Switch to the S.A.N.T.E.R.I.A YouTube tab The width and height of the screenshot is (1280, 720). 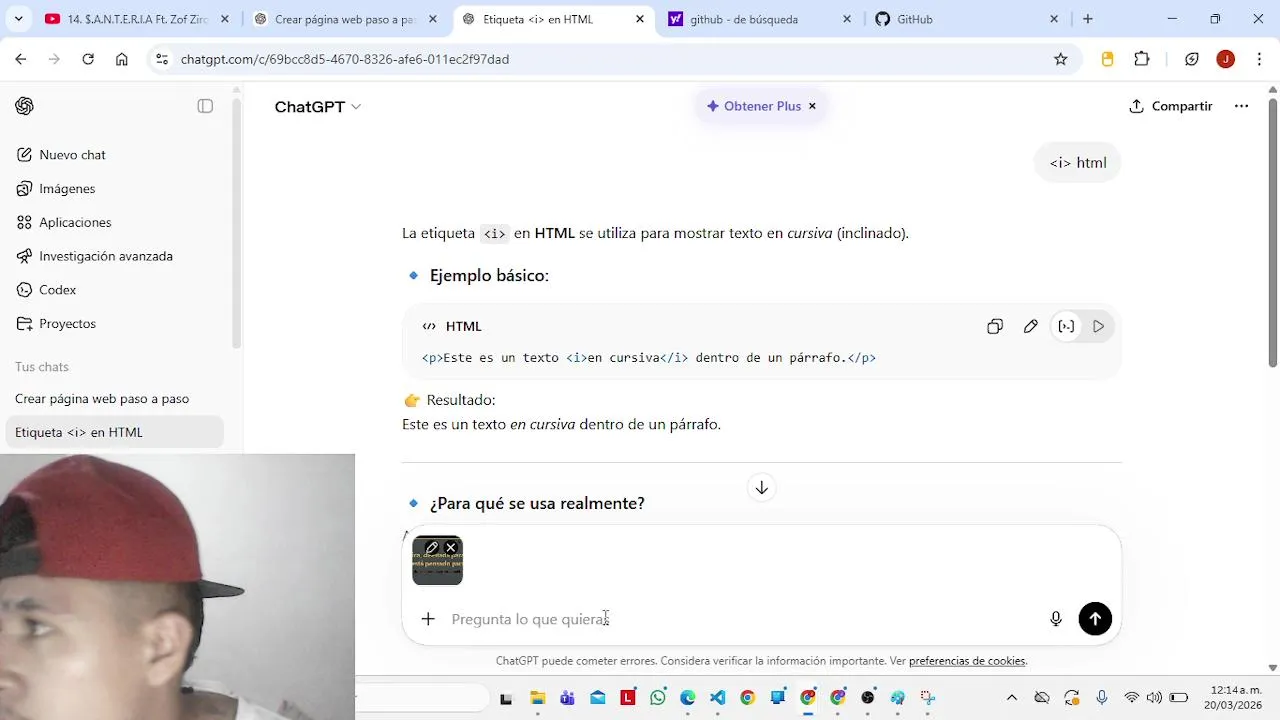pyautogui.click(x=138, y=19)
